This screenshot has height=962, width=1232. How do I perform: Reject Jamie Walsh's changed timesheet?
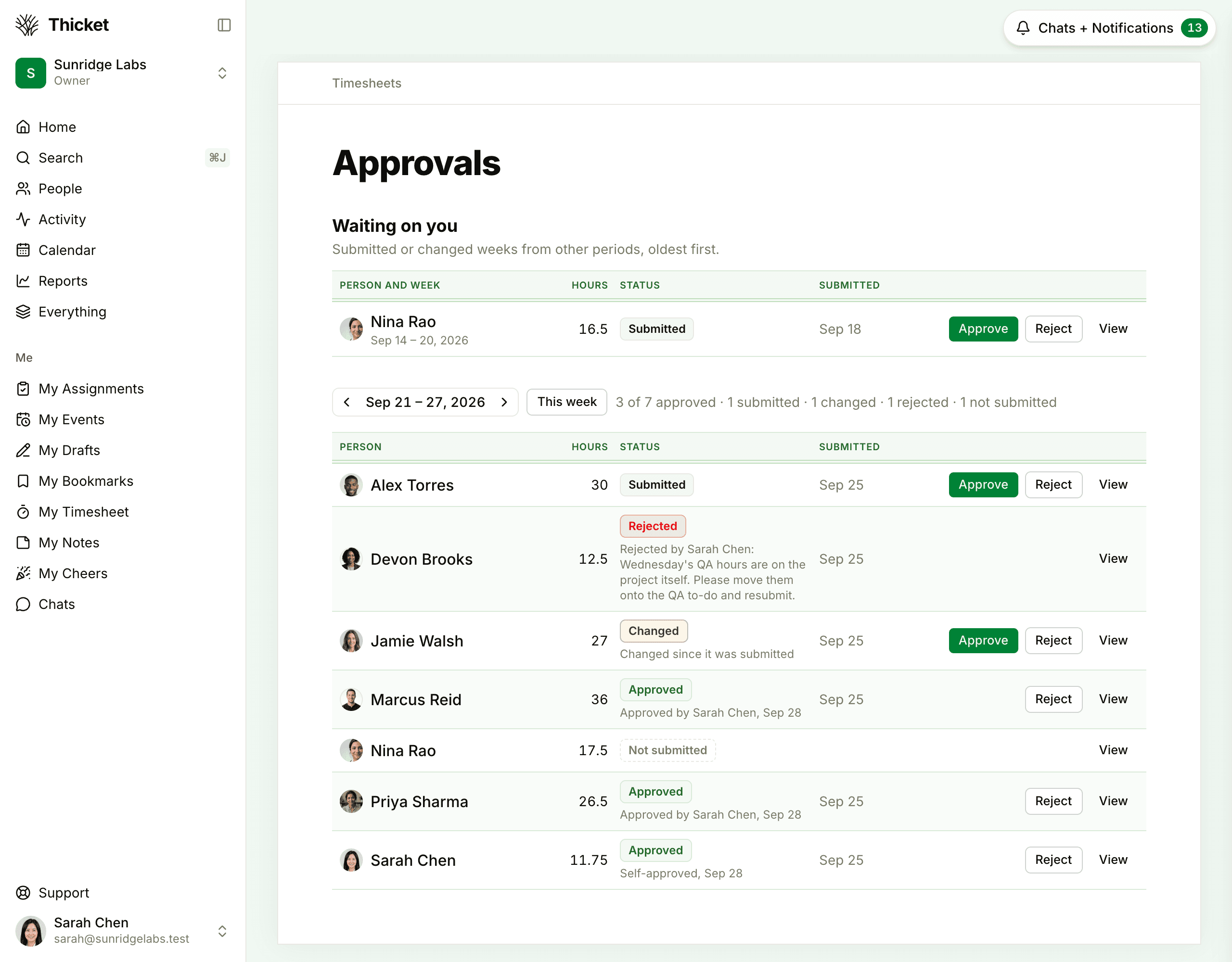tap(1053, 641)
